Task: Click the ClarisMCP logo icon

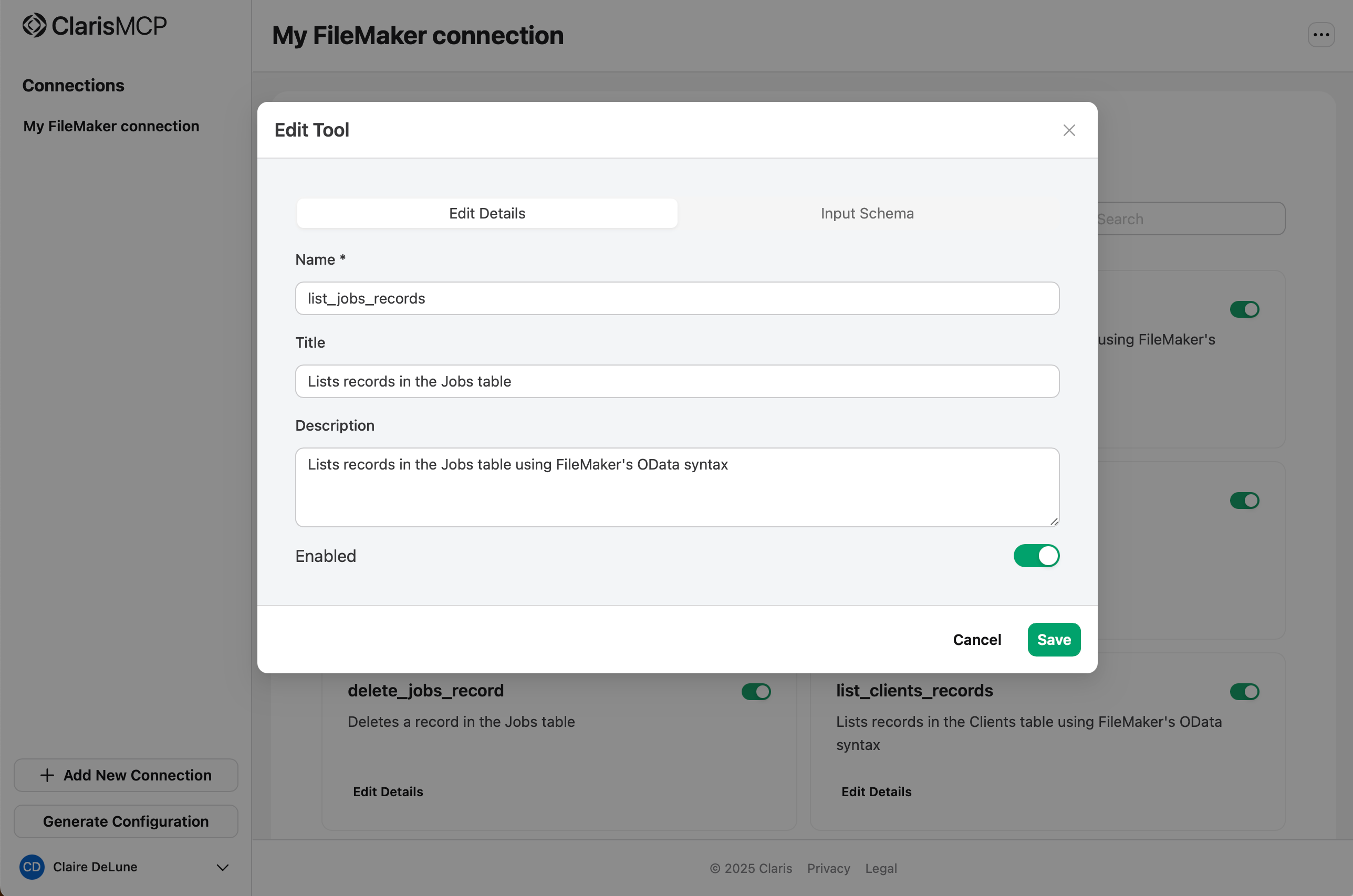Action: pyautogui.click(x=34, y=26)
